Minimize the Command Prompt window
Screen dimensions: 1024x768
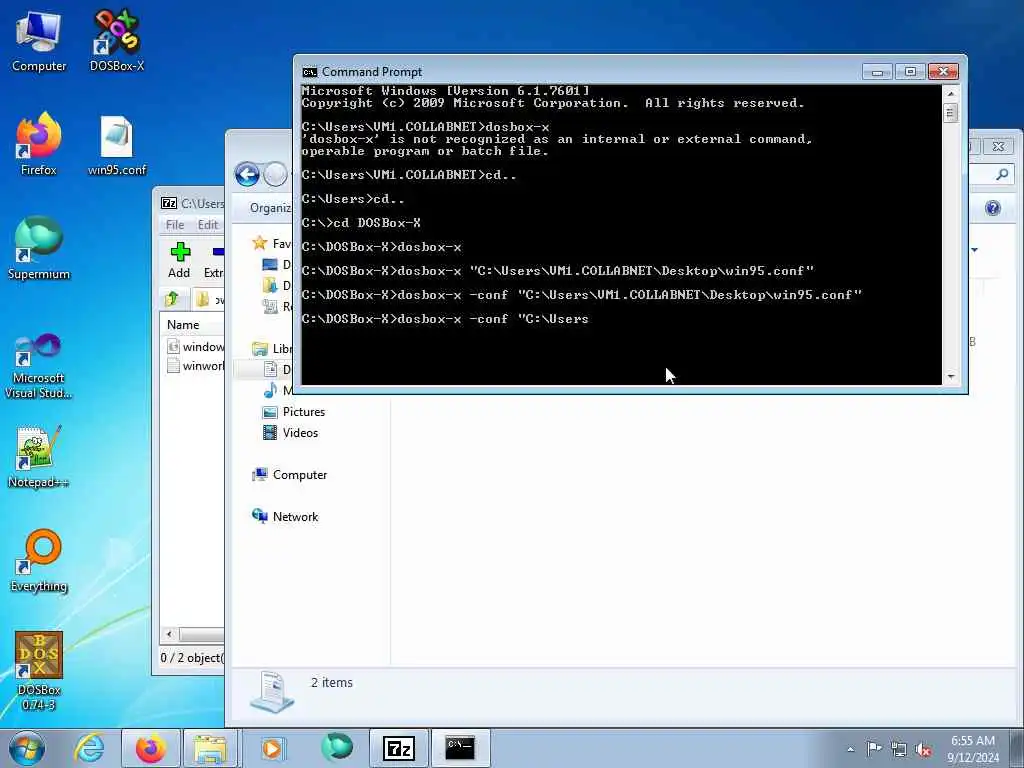coord(877,72)
